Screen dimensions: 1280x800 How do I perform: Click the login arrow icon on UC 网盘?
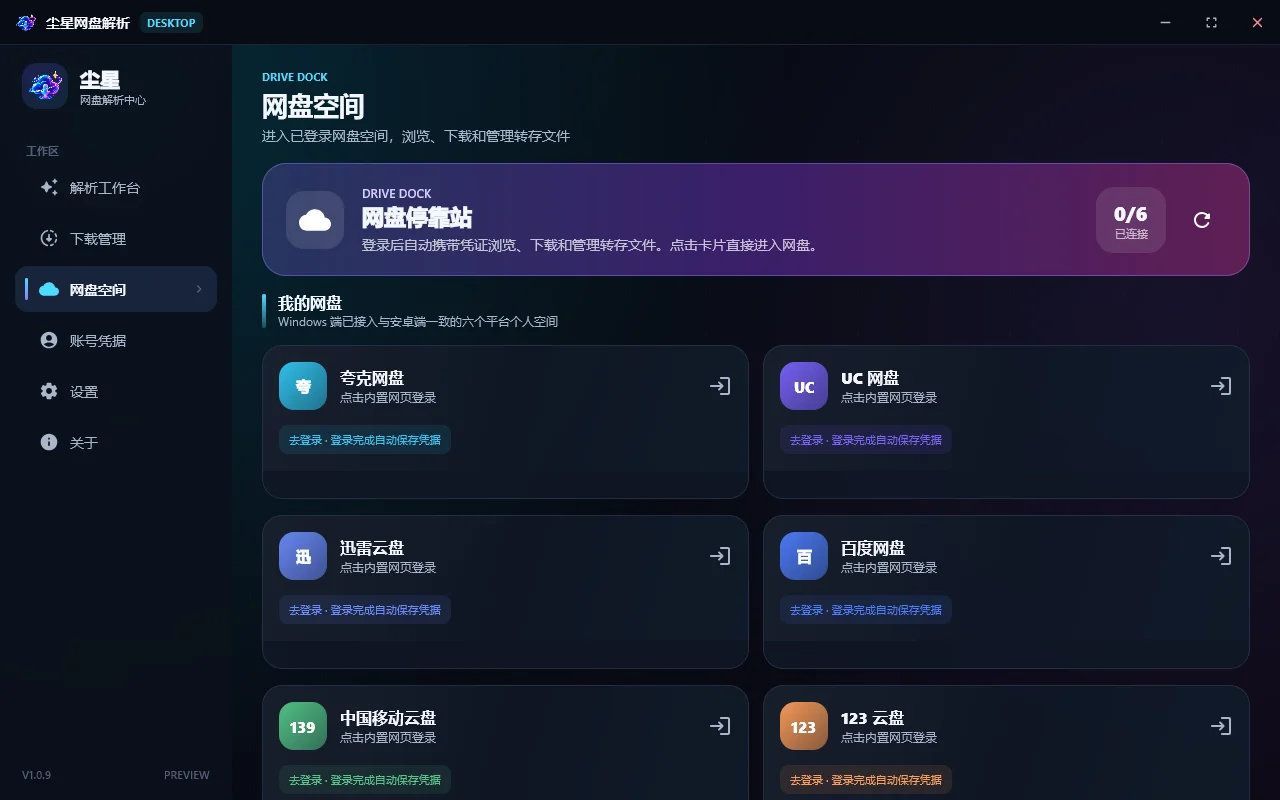coord(1221,386)
